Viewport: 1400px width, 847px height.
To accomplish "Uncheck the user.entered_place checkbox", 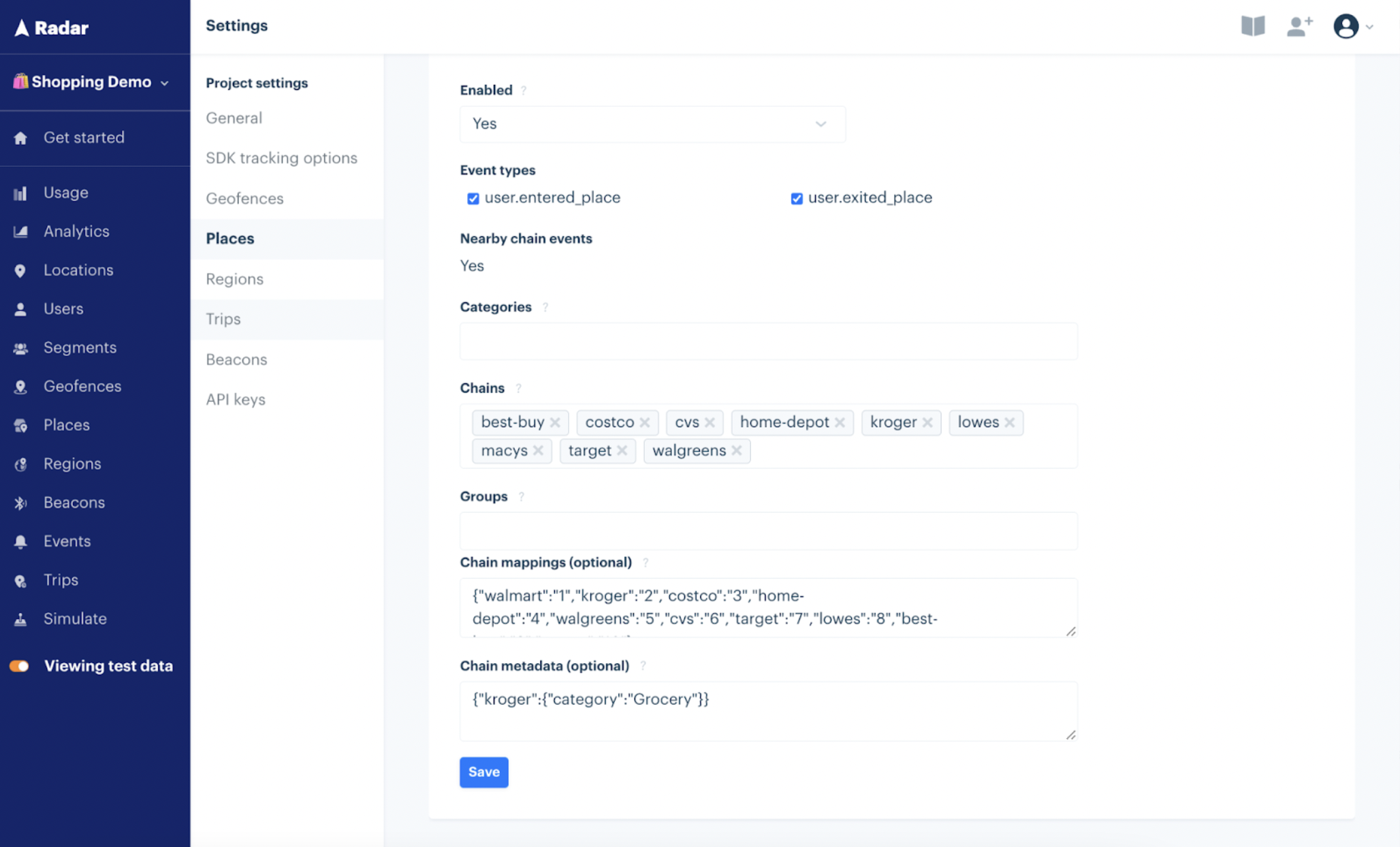I will [473, 198].
